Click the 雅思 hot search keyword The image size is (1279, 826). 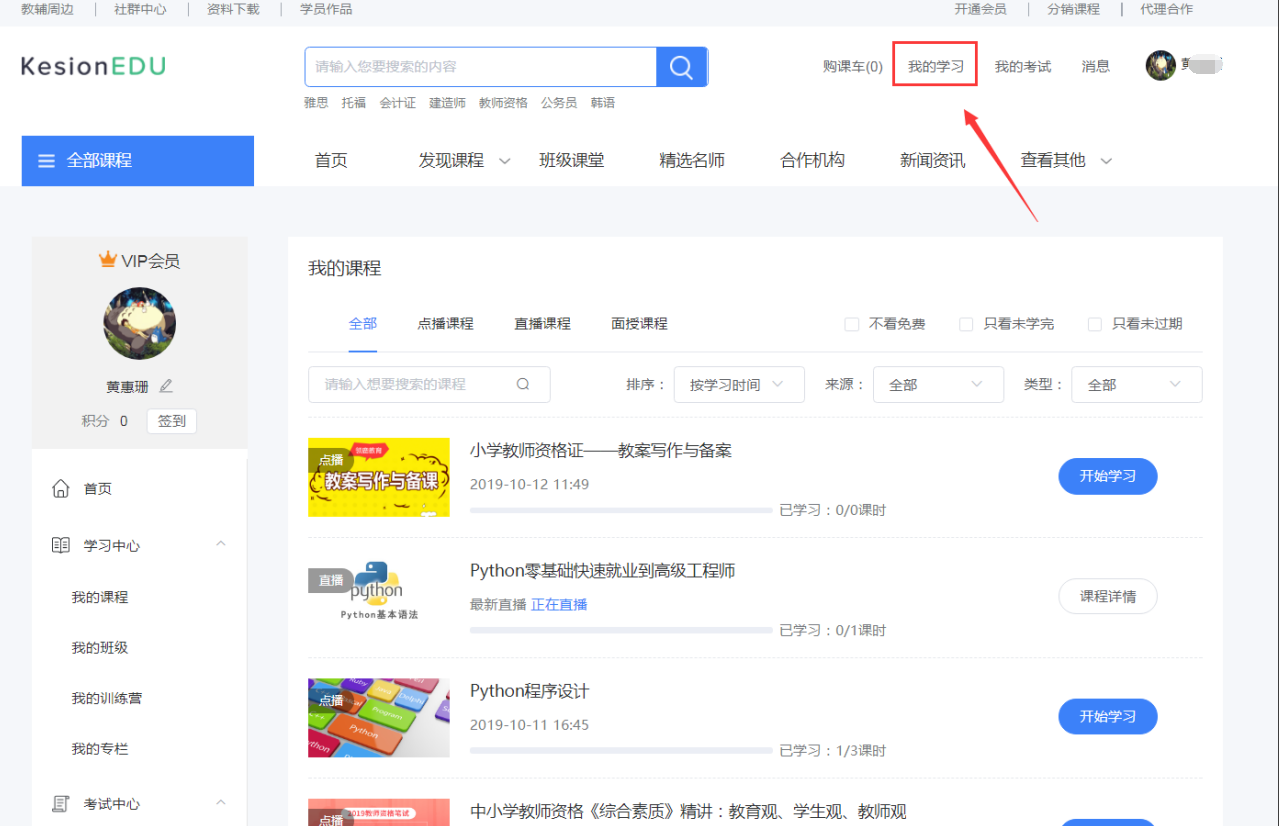click(x=316, y=103)
